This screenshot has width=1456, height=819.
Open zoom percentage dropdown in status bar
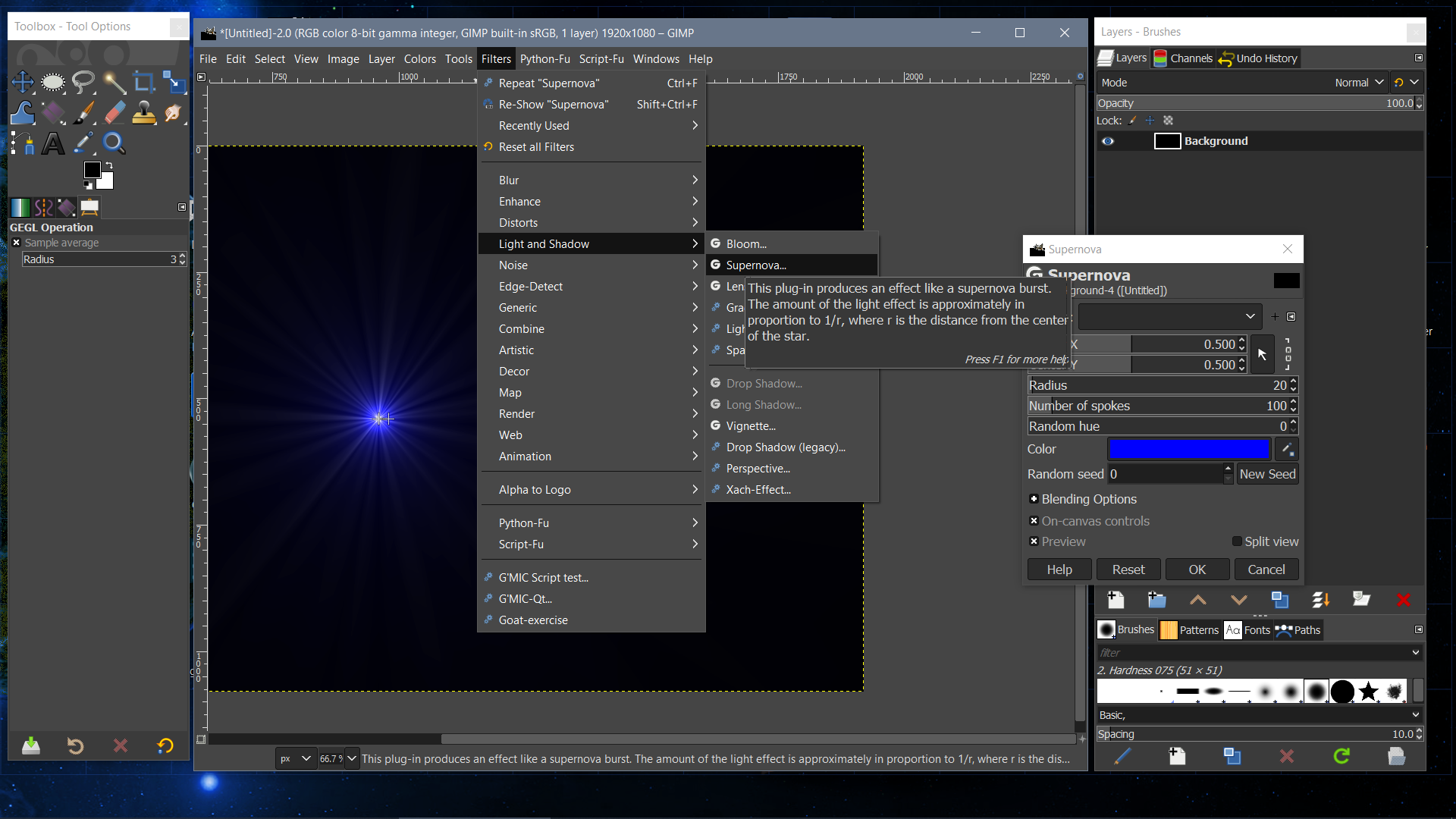(x=352, y=758)
